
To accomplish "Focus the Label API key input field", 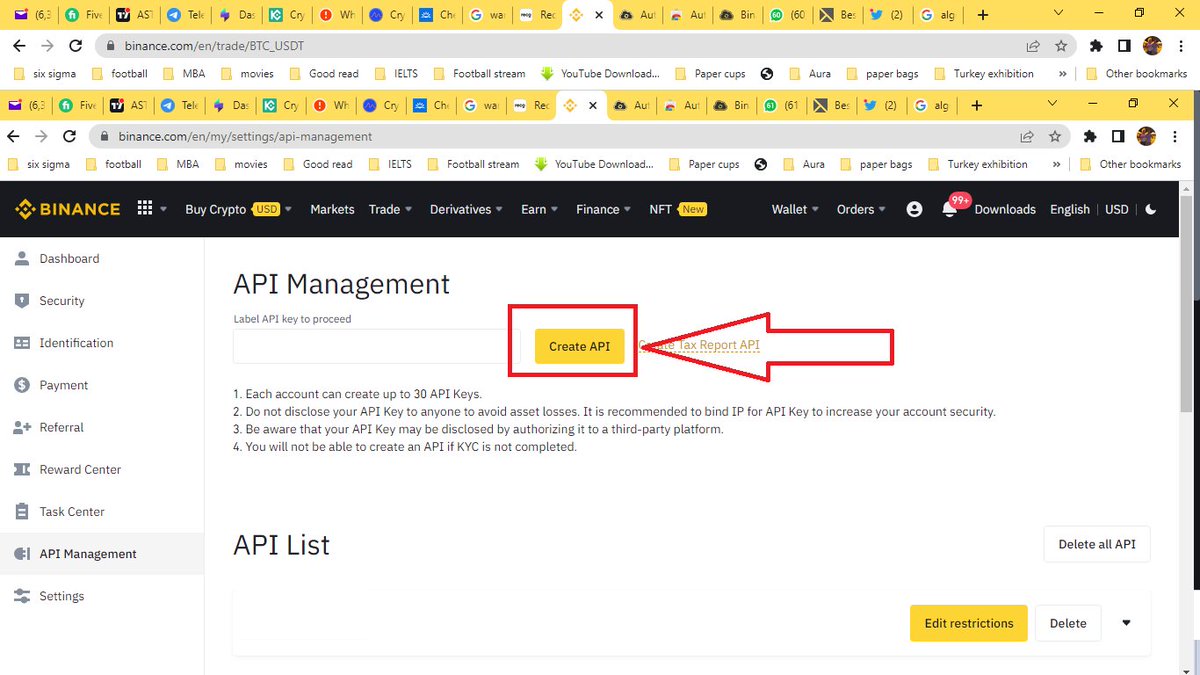I will tap(377, 346).
